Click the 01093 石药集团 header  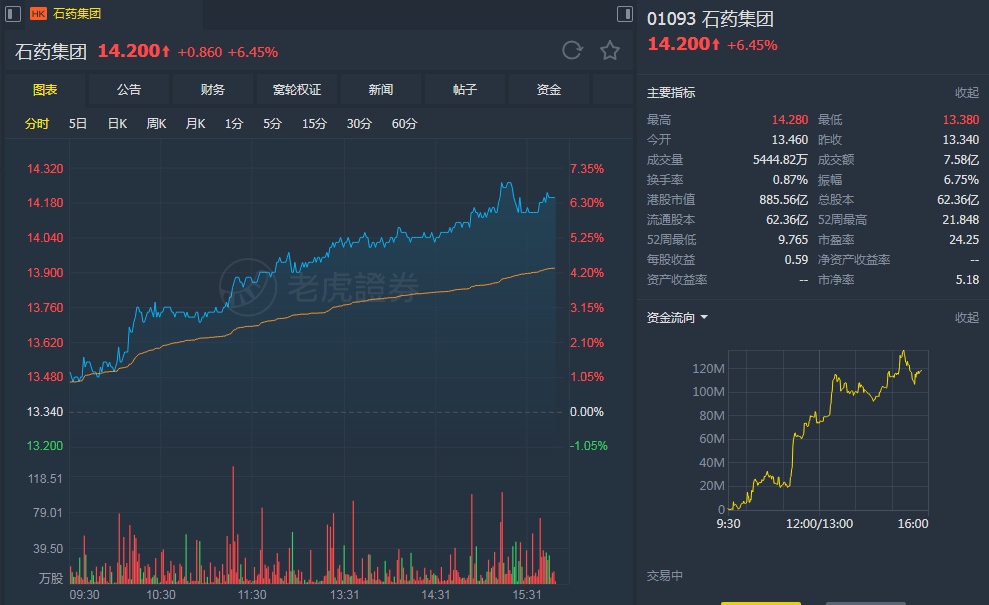tap(710, 19)
